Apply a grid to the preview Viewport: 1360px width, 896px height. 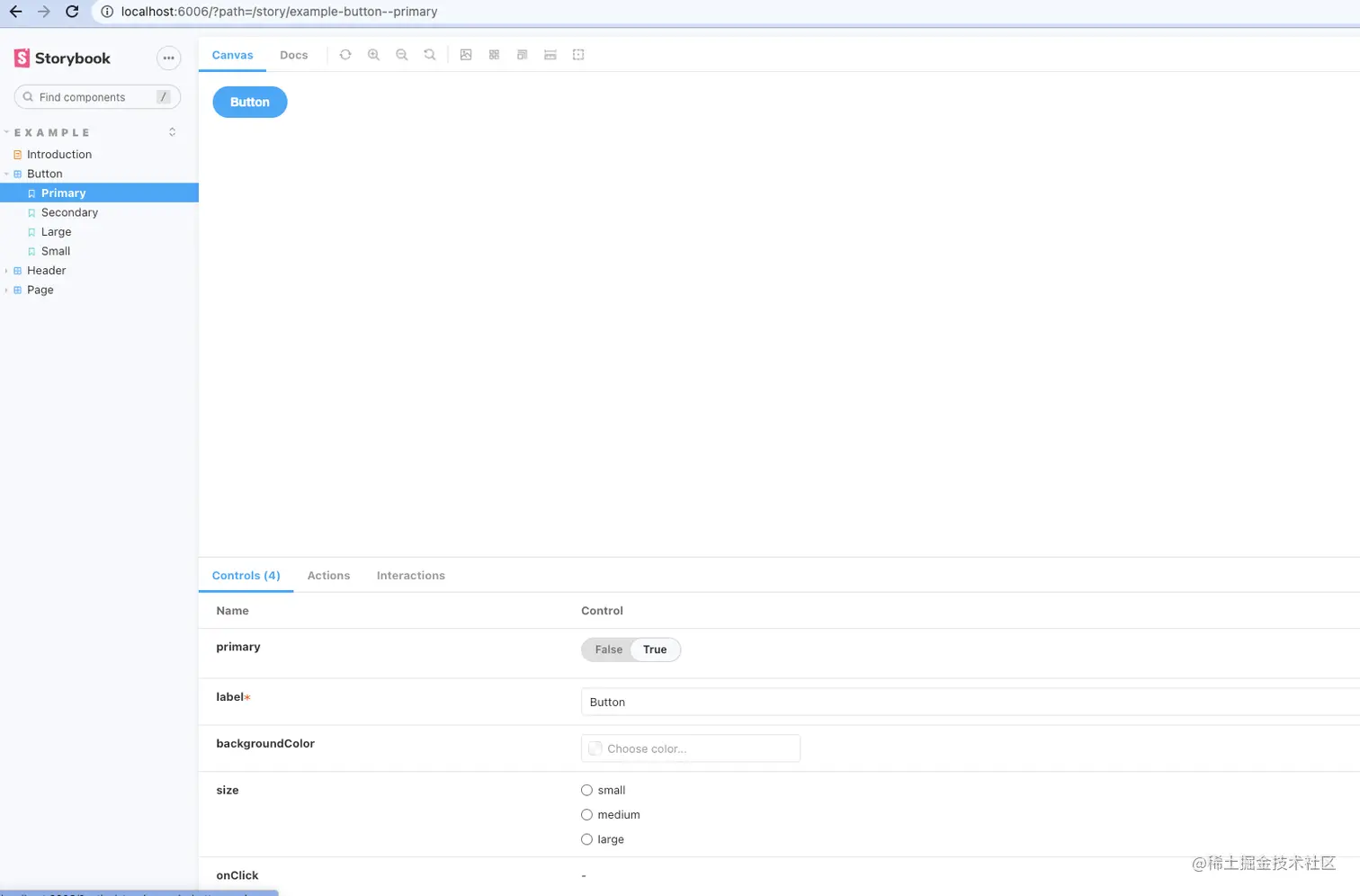click(494, 54)
